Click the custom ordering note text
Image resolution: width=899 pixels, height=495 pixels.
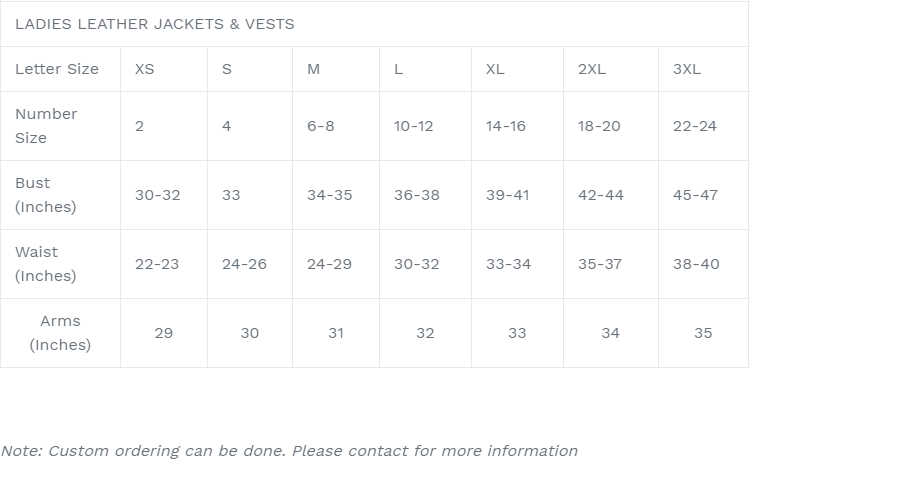289,451
